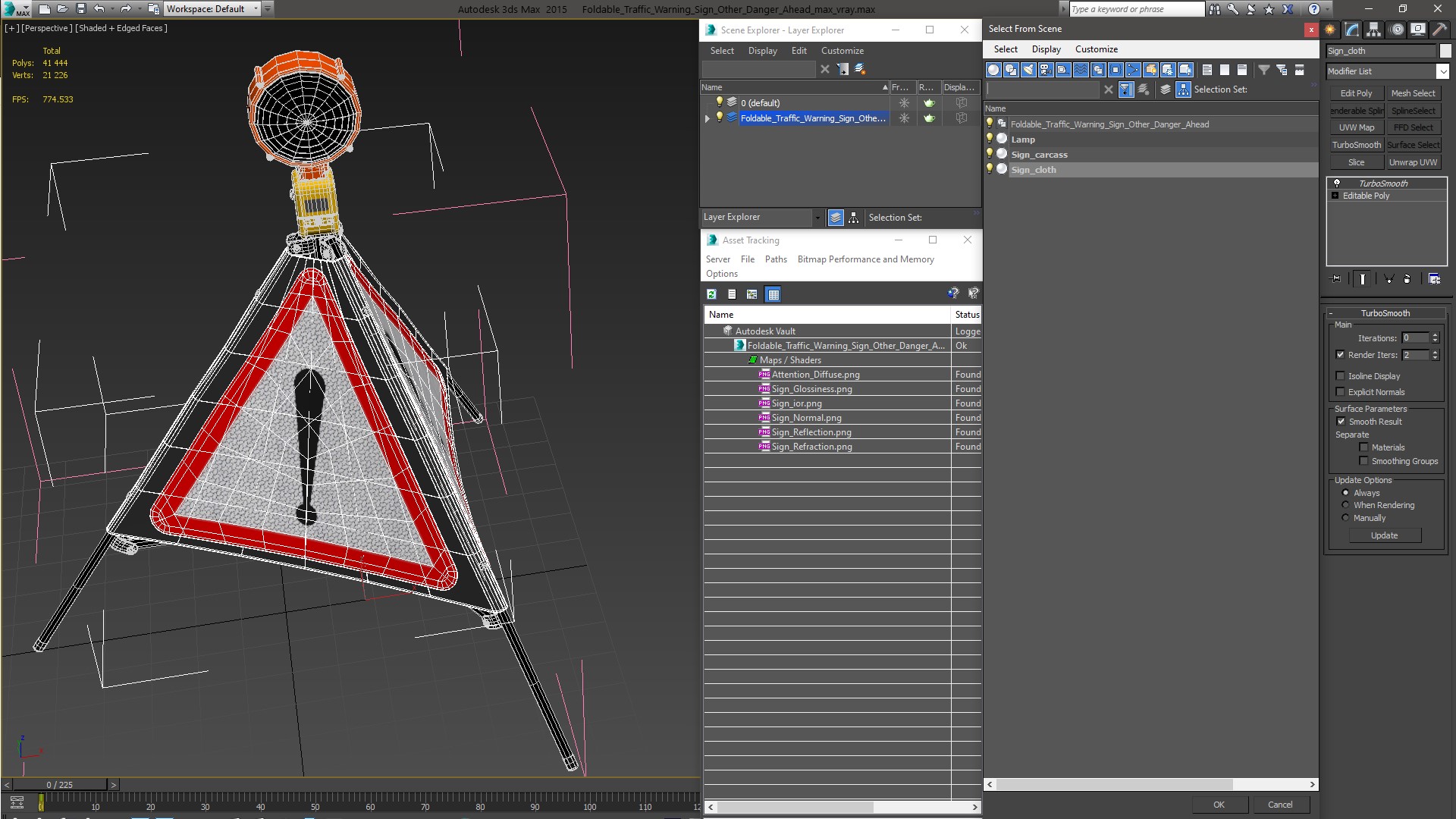Switch Select From Scene to sort by hierarchy

(x=1183, y=89)
